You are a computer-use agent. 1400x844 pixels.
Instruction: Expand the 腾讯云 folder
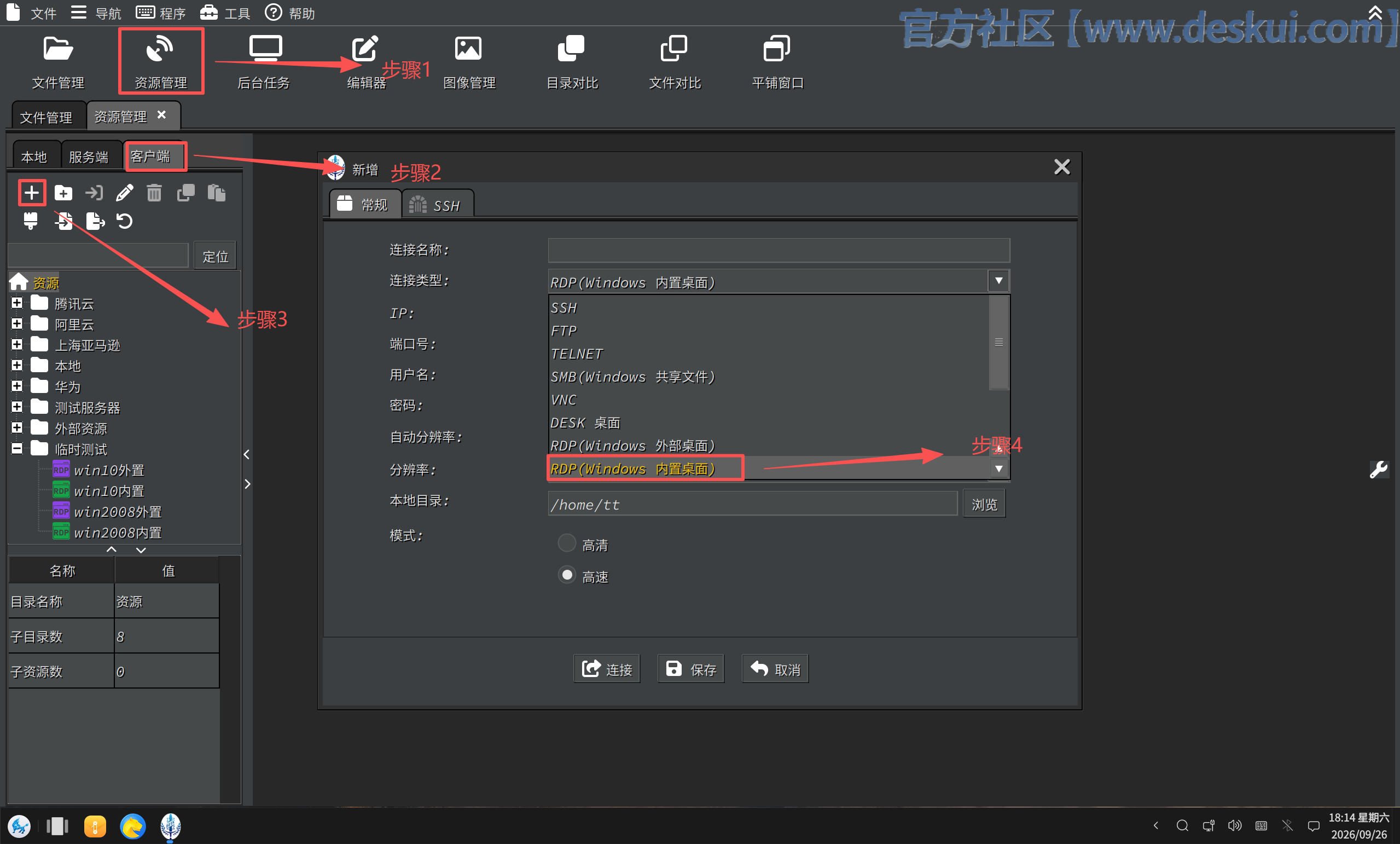point(17,303)
